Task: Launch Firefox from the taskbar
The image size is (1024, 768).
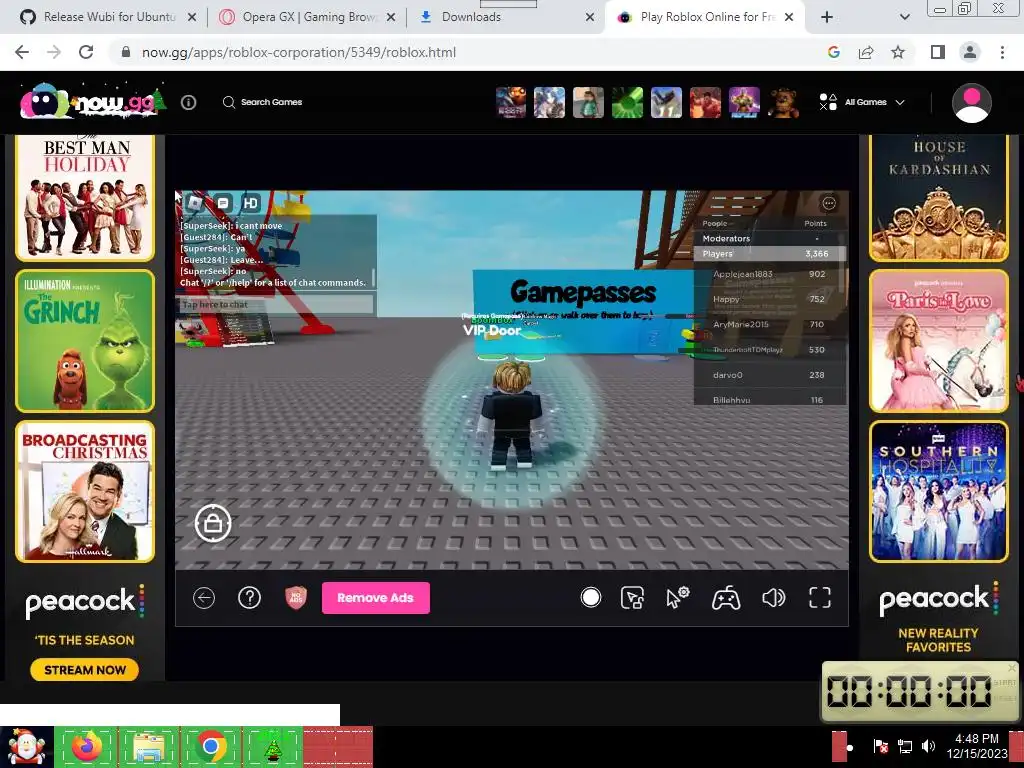Action: coord(86,747)
